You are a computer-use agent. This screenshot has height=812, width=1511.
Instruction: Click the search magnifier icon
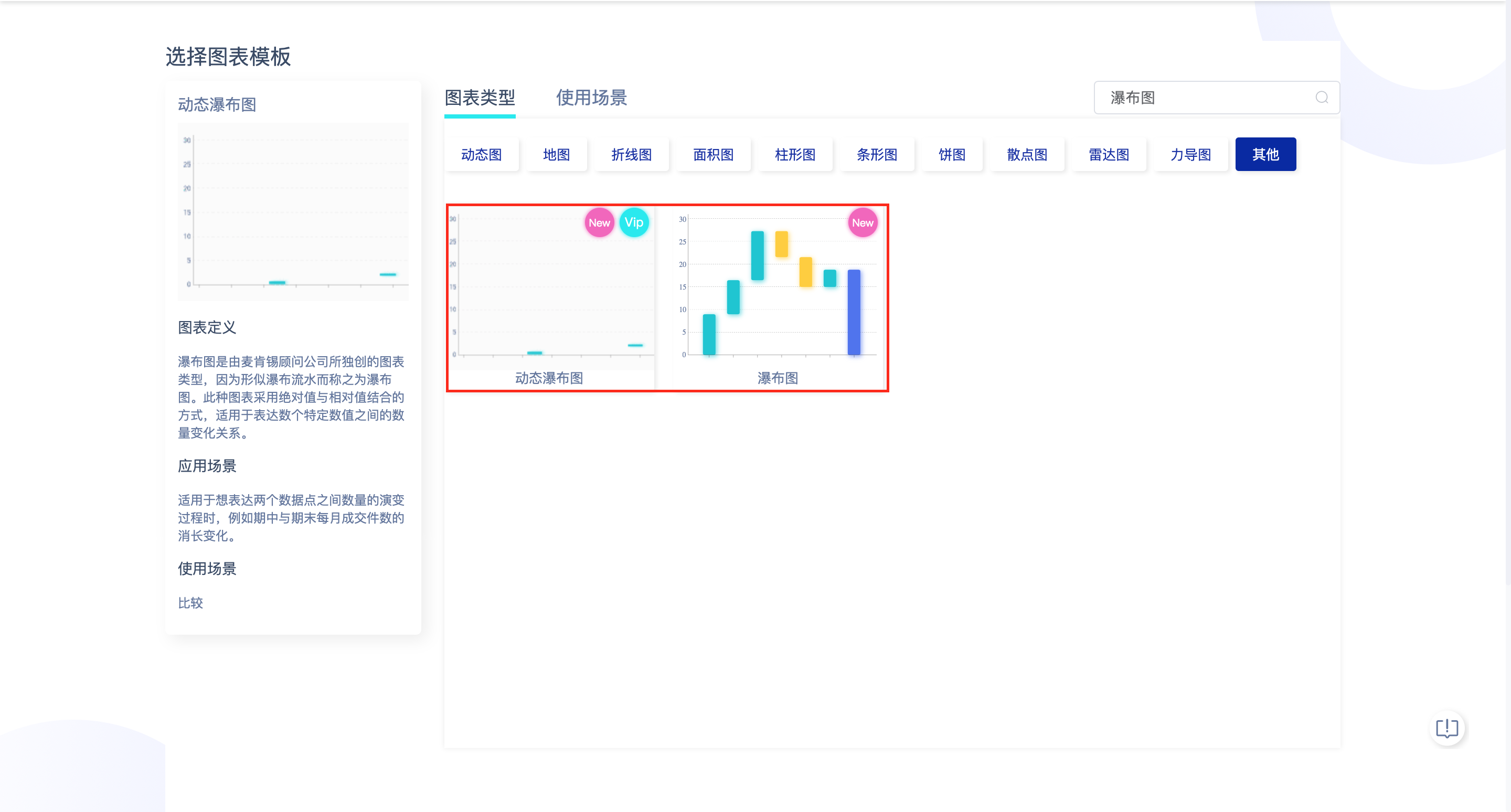tap(1321, 98)
